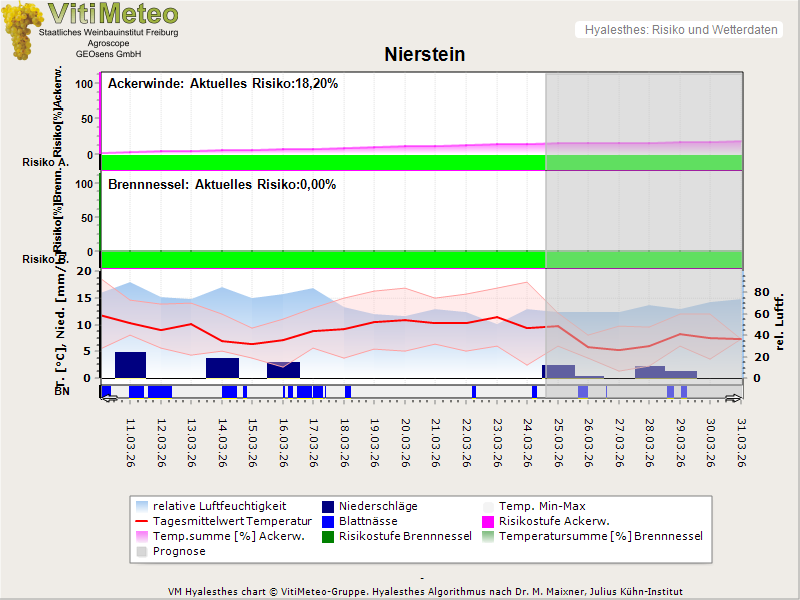This screenshot has width=800, height=600.
Task: Click the right arrow at timeline end
Action: pos(734,398)
